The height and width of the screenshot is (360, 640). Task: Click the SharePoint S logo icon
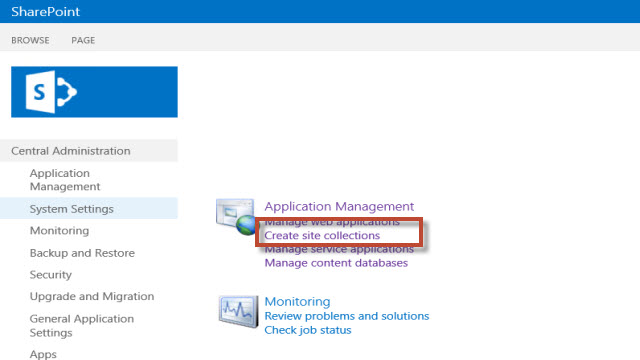click(51, 92)
